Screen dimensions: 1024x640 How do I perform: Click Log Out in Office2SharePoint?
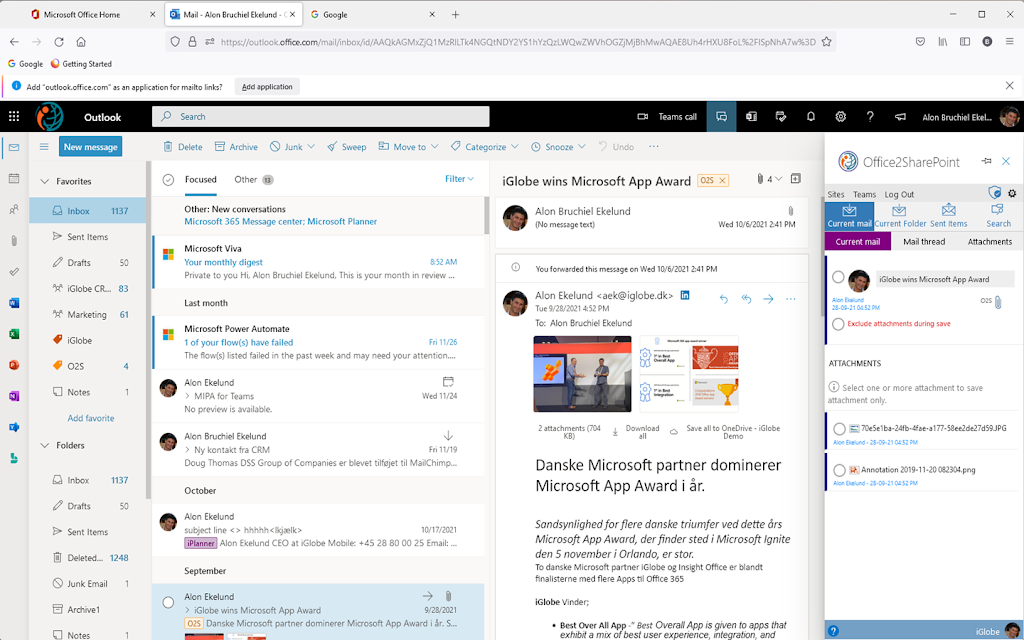pos(899,195)
